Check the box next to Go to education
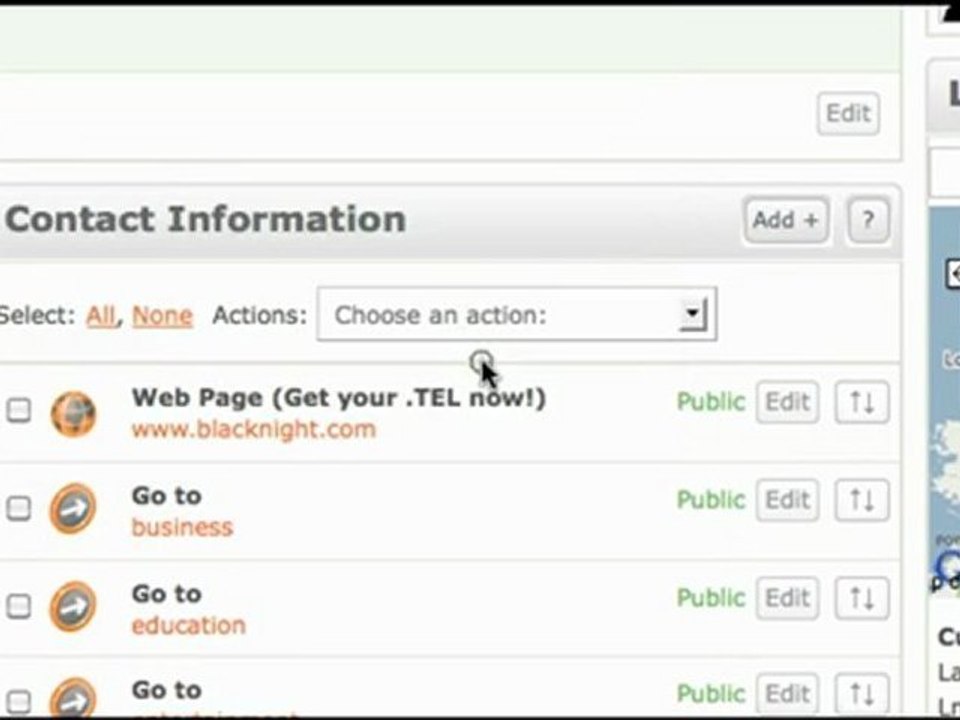960x720 pixels. pos(19,605)
